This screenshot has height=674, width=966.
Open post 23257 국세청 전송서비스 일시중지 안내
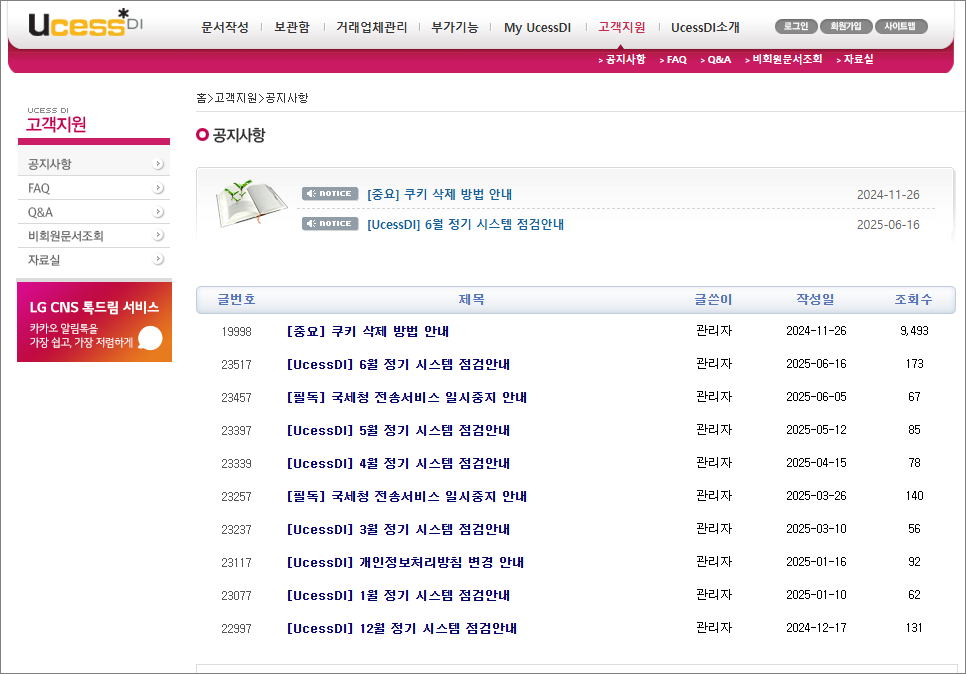point(407,496)
